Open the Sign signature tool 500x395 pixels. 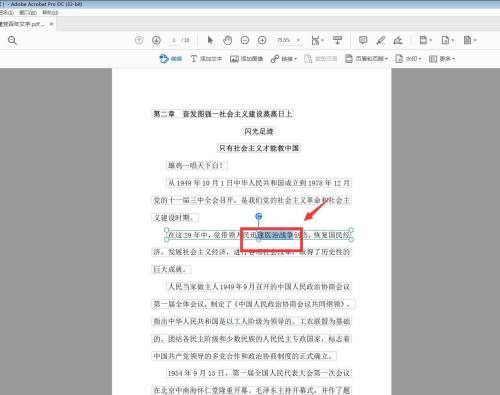pyautogui.click(x=398, y=40)
